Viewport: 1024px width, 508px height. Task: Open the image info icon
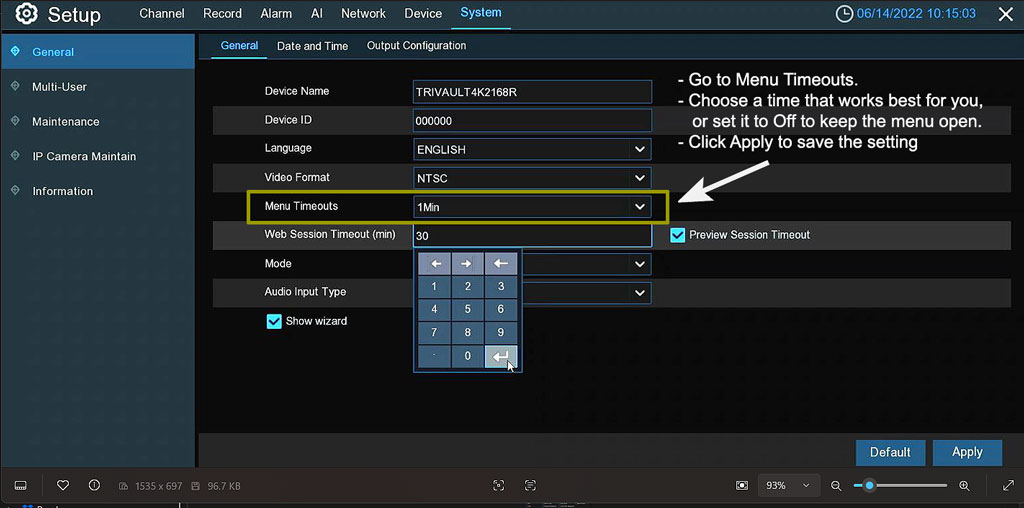[x=94, y=485]
